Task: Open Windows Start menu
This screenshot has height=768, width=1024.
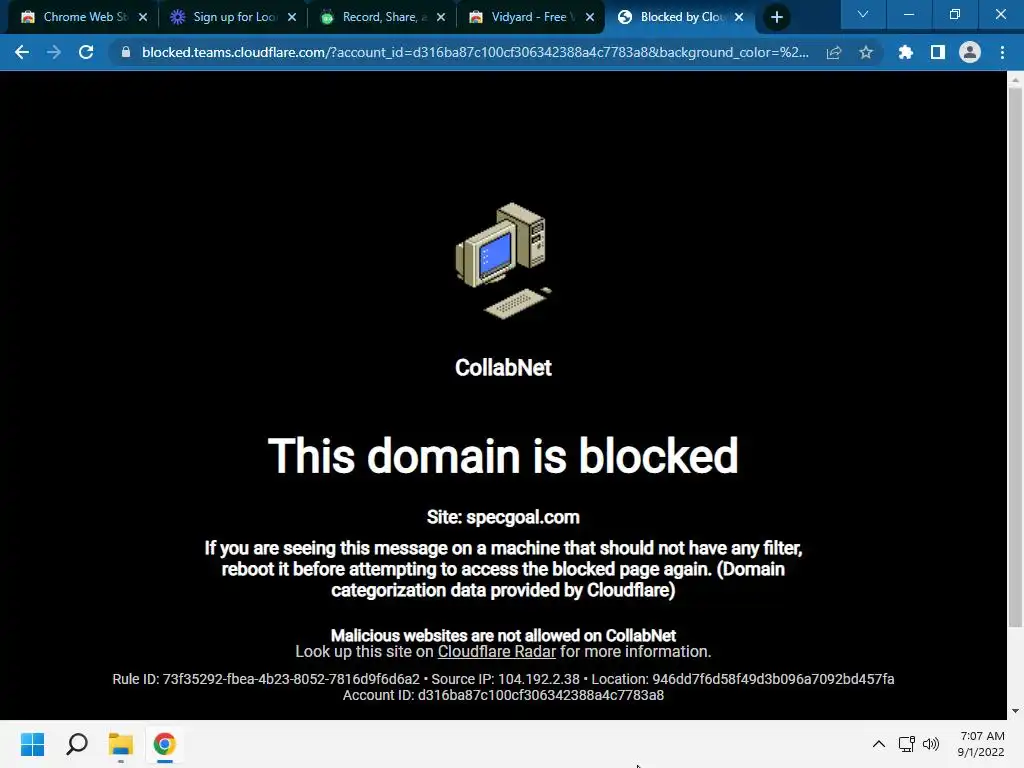Action: (x=32, y=744)
